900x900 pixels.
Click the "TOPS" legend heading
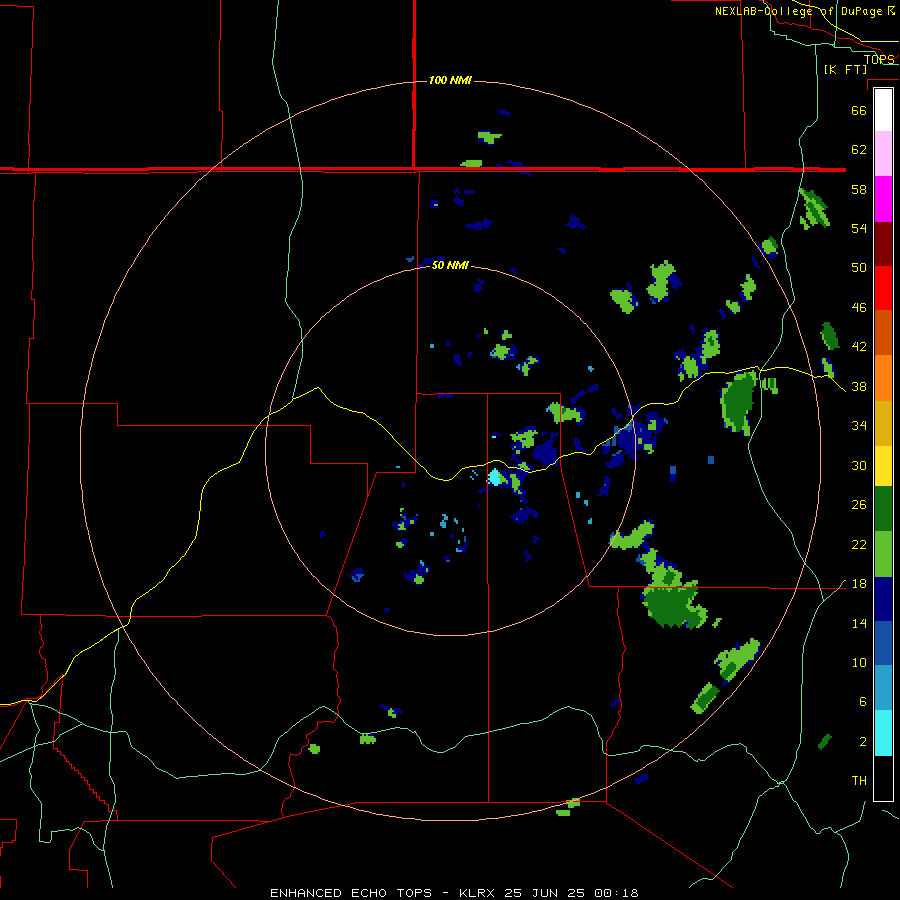[879, 59]
